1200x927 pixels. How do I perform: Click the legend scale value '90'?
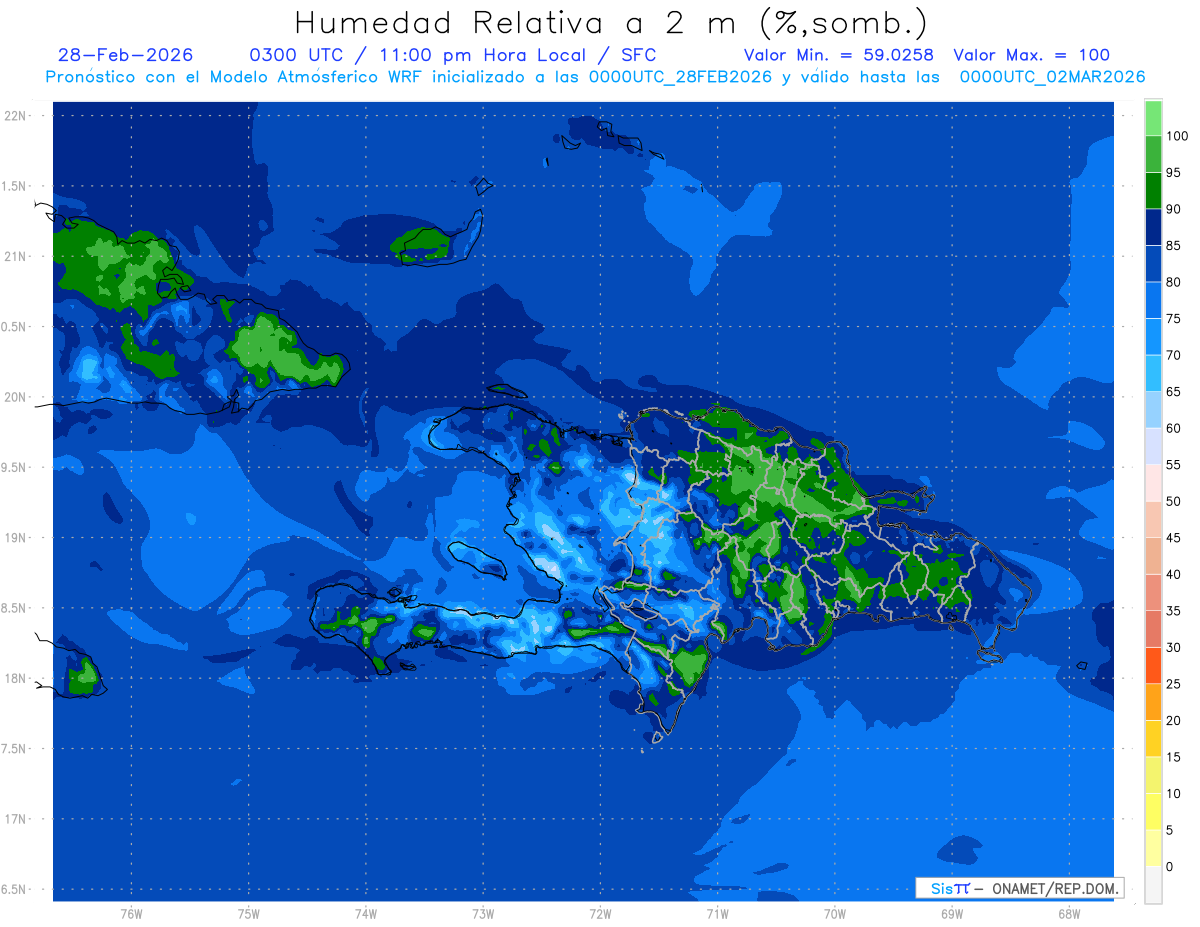coord(1173,209)
